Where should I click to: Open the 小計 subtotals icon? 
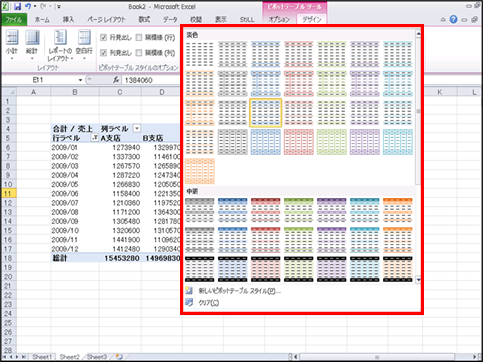[x=12, y=44]
